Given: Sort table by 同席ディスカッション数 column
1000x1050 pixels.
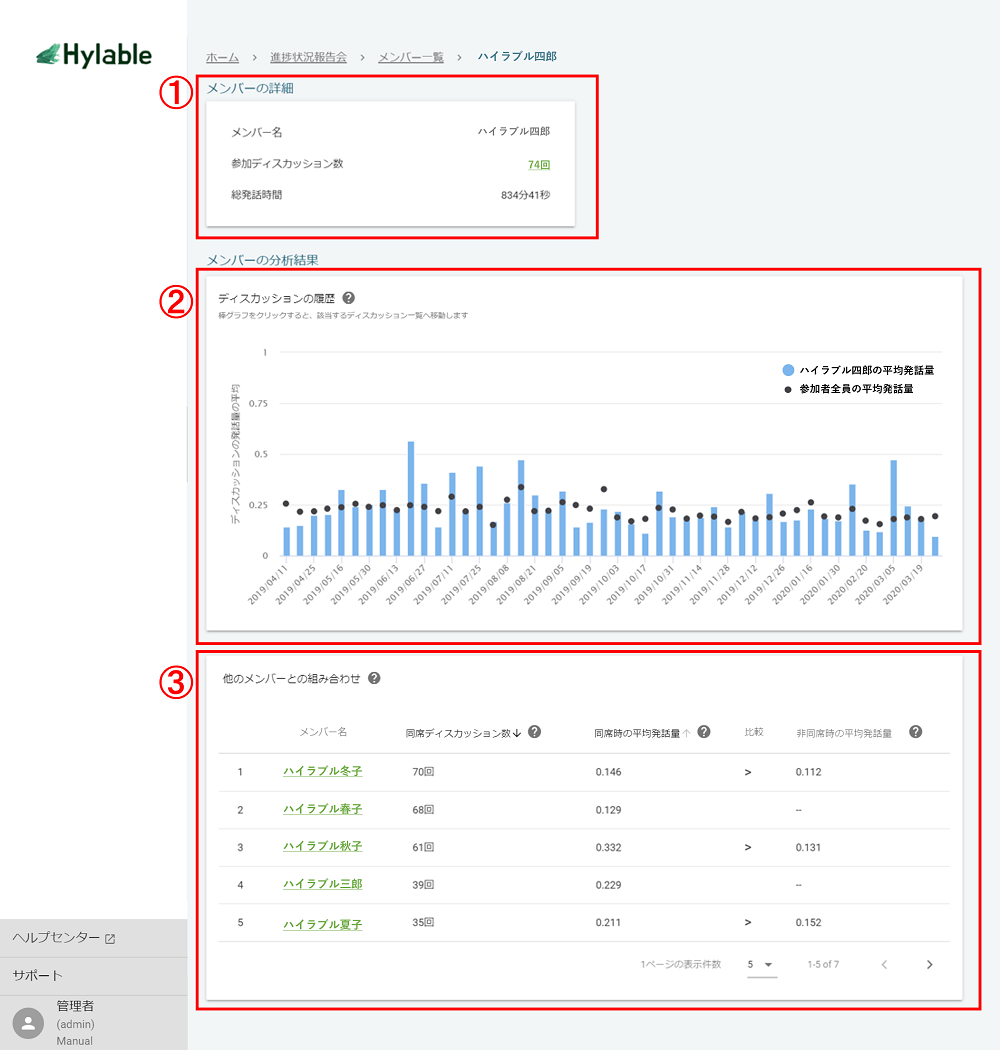Looking at the screenshot, I should click(463, 733).
